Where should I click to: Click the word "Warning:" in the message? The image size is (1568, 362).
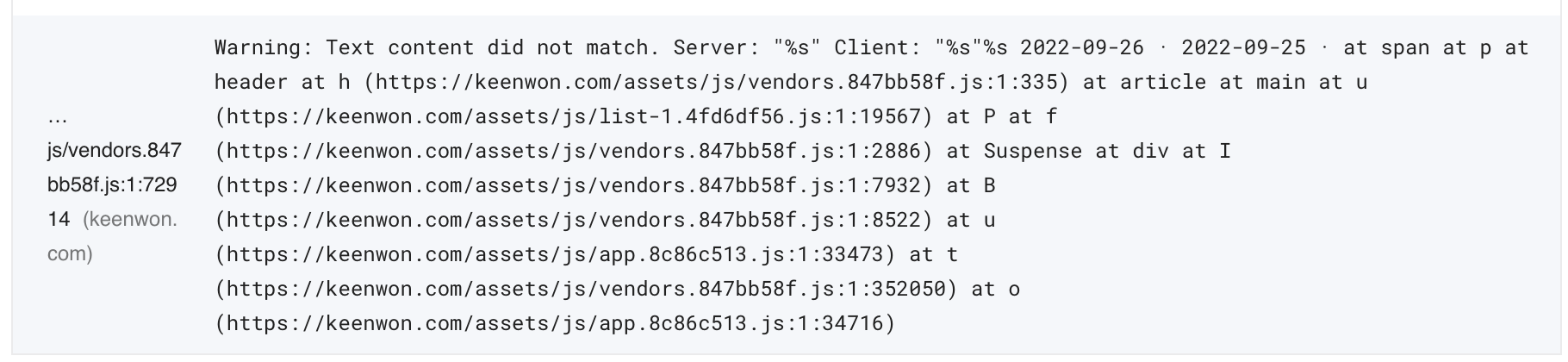264,47
